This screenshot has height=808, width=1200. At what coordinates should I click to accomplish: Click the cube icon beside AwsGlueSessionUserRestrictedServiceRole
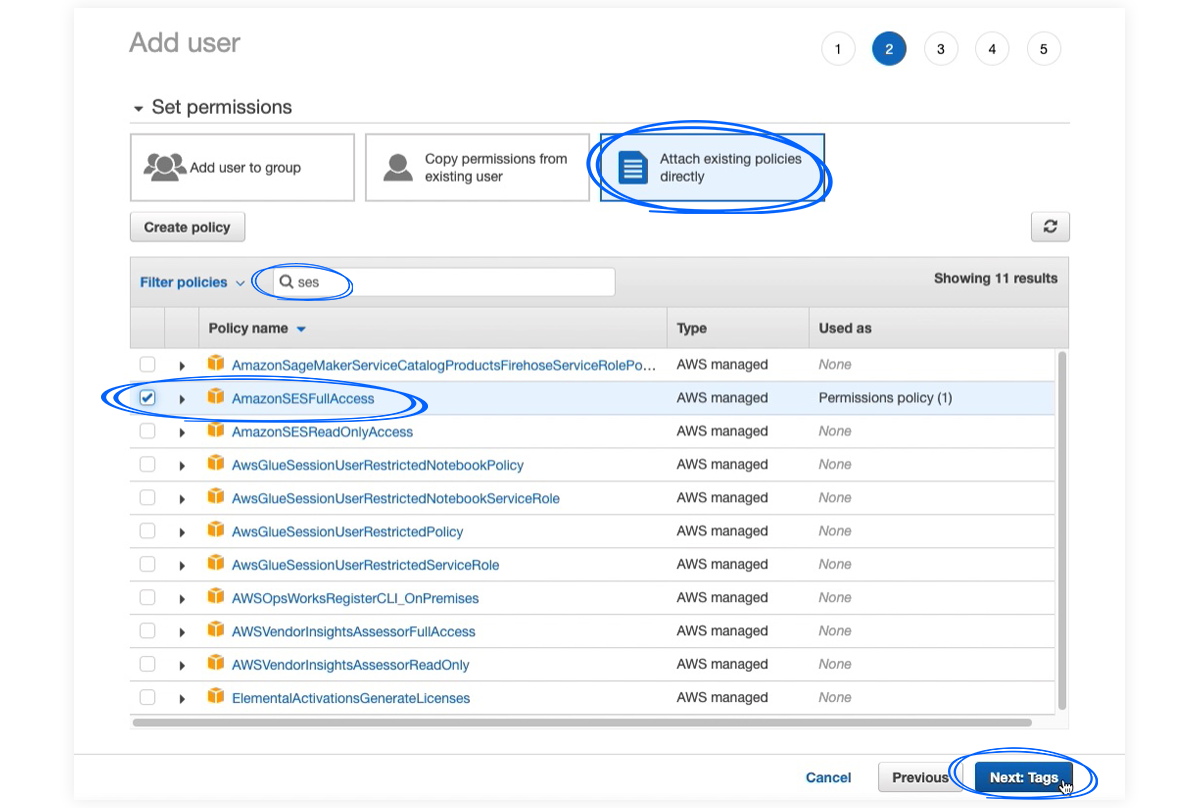pyautogui.click(x=215, y=564)
